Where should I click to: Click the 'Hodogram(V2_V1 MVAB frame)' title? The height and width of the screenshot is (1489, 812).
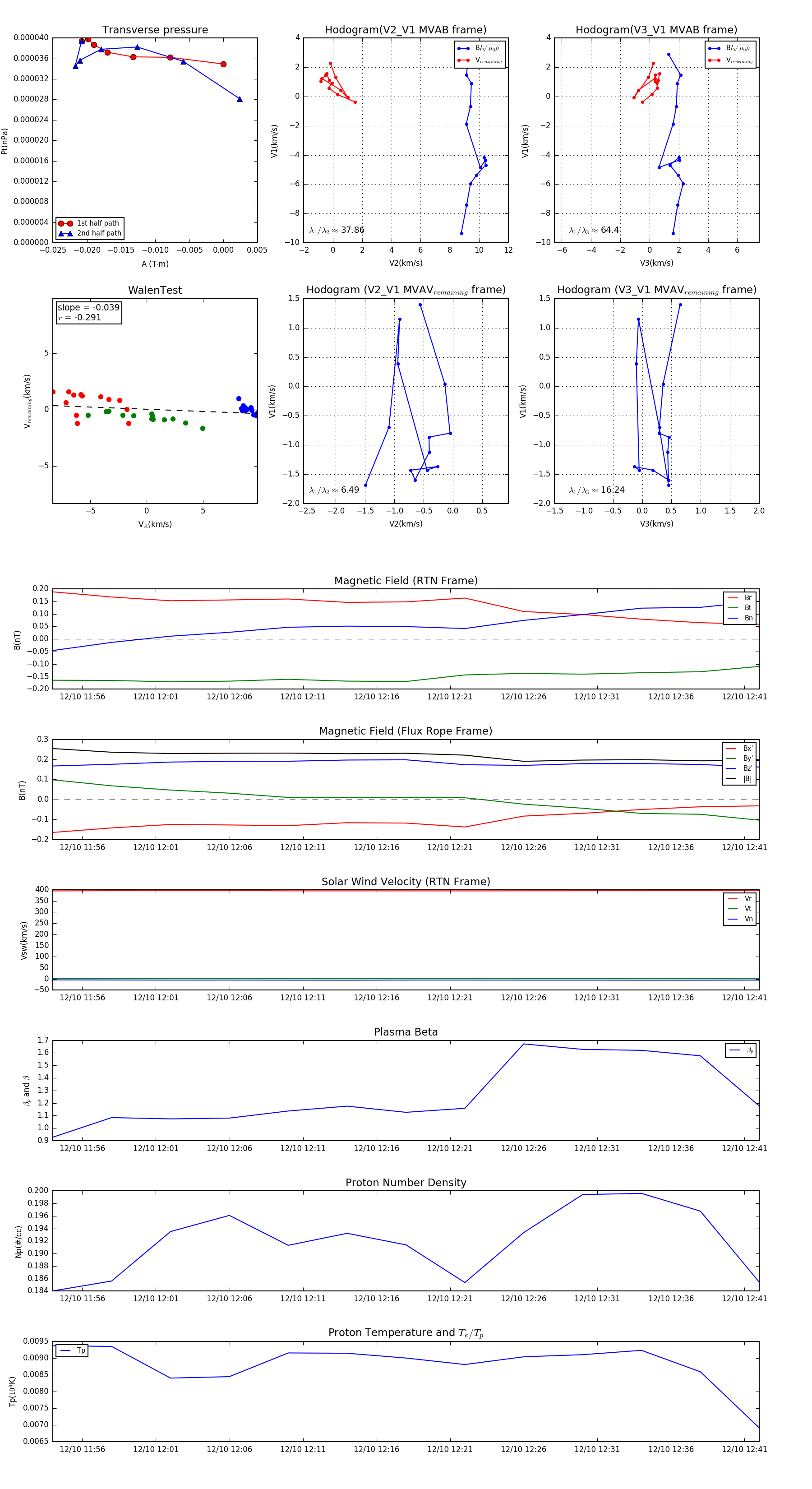[x=406, y=30]
